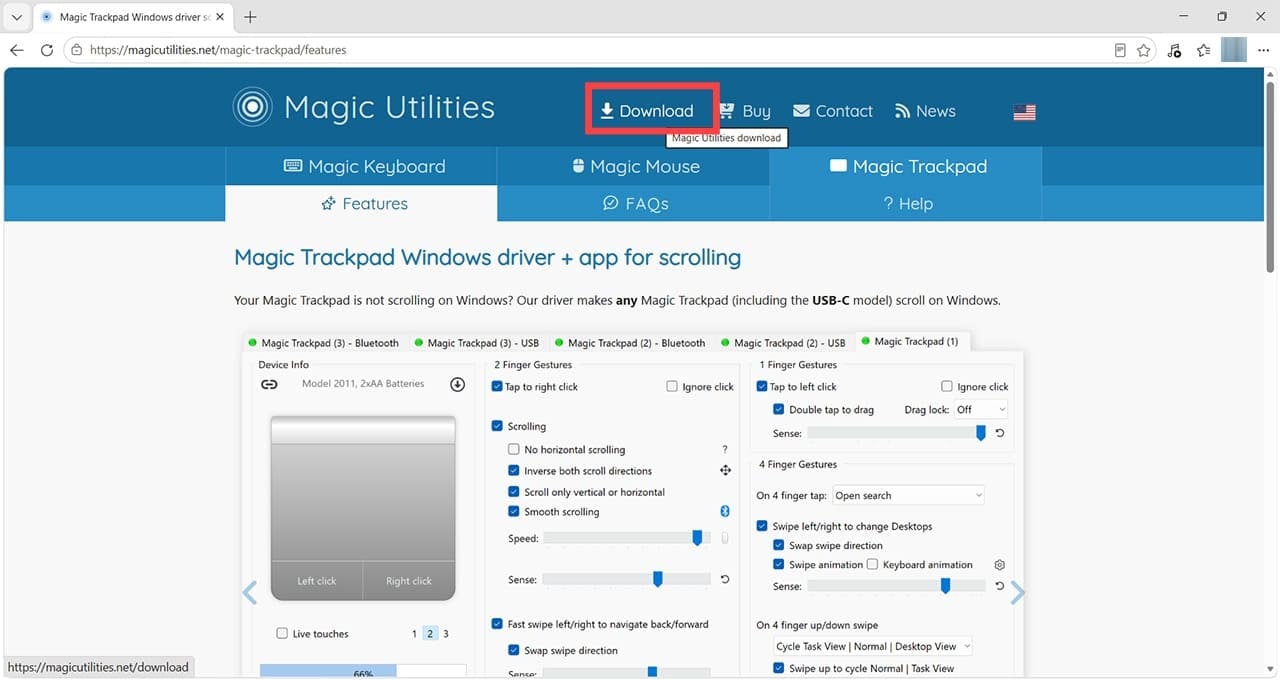The height and width of the screenshot is (680, 1280).
Task: Toggle Fast swipe left/right navigate back/forward
Action: 497,624
